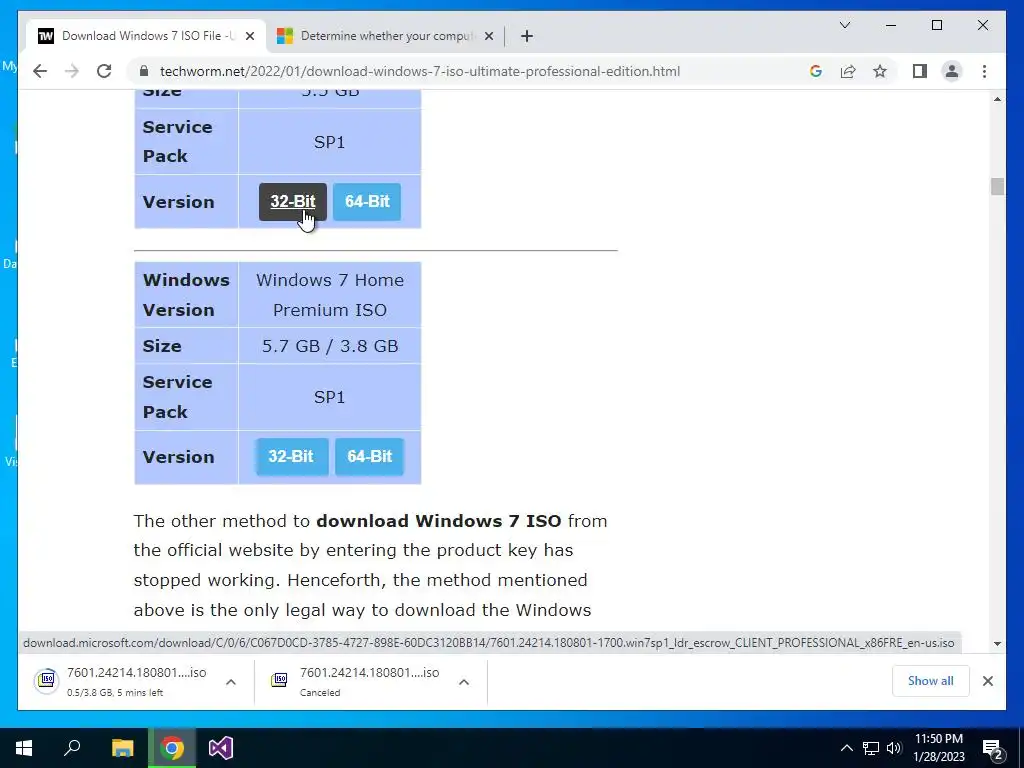Download Home Premium 64-Bit ISO

(x=370, y=456)
